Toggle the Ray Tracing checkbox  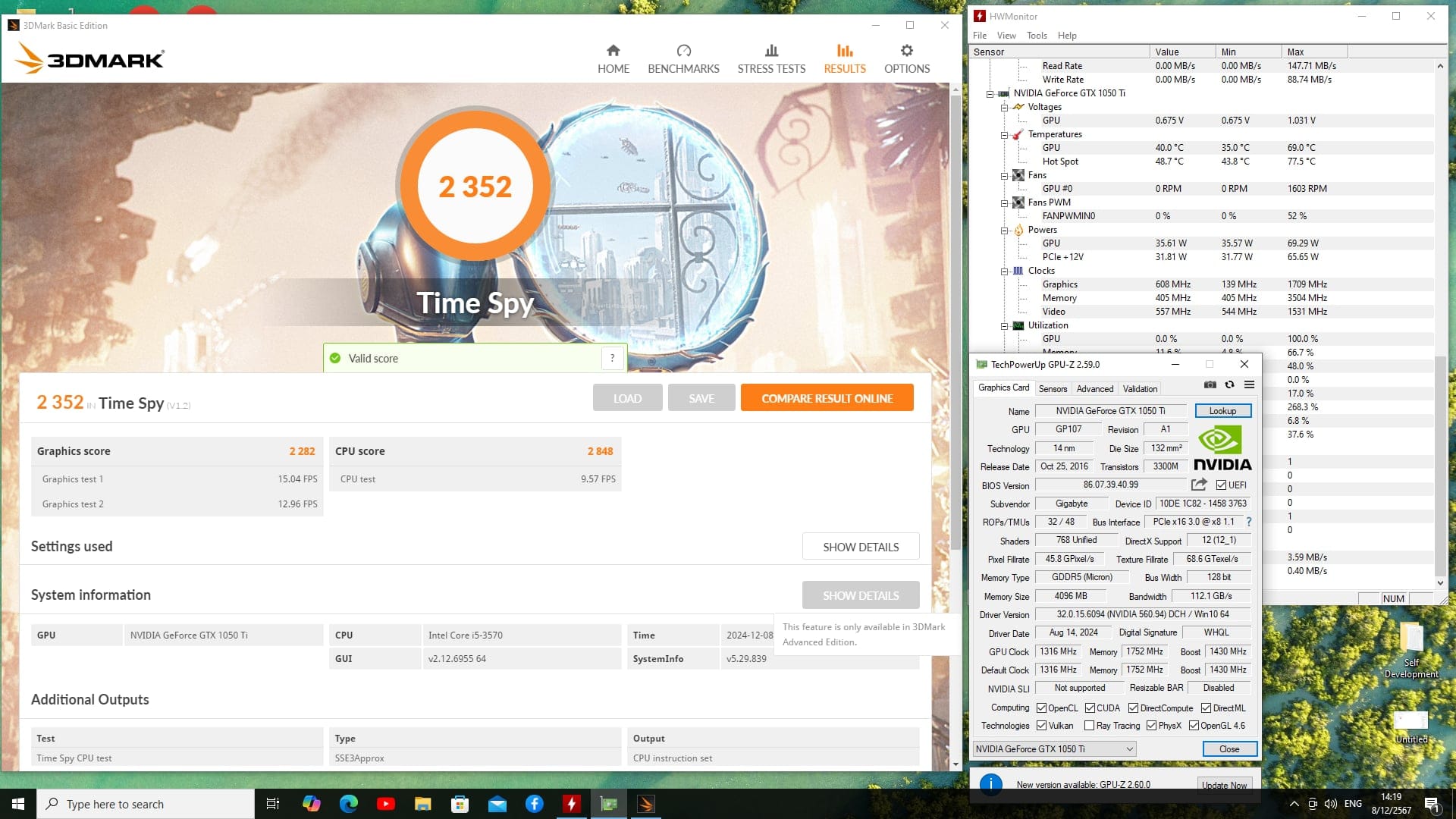[x=1089, y=726]
